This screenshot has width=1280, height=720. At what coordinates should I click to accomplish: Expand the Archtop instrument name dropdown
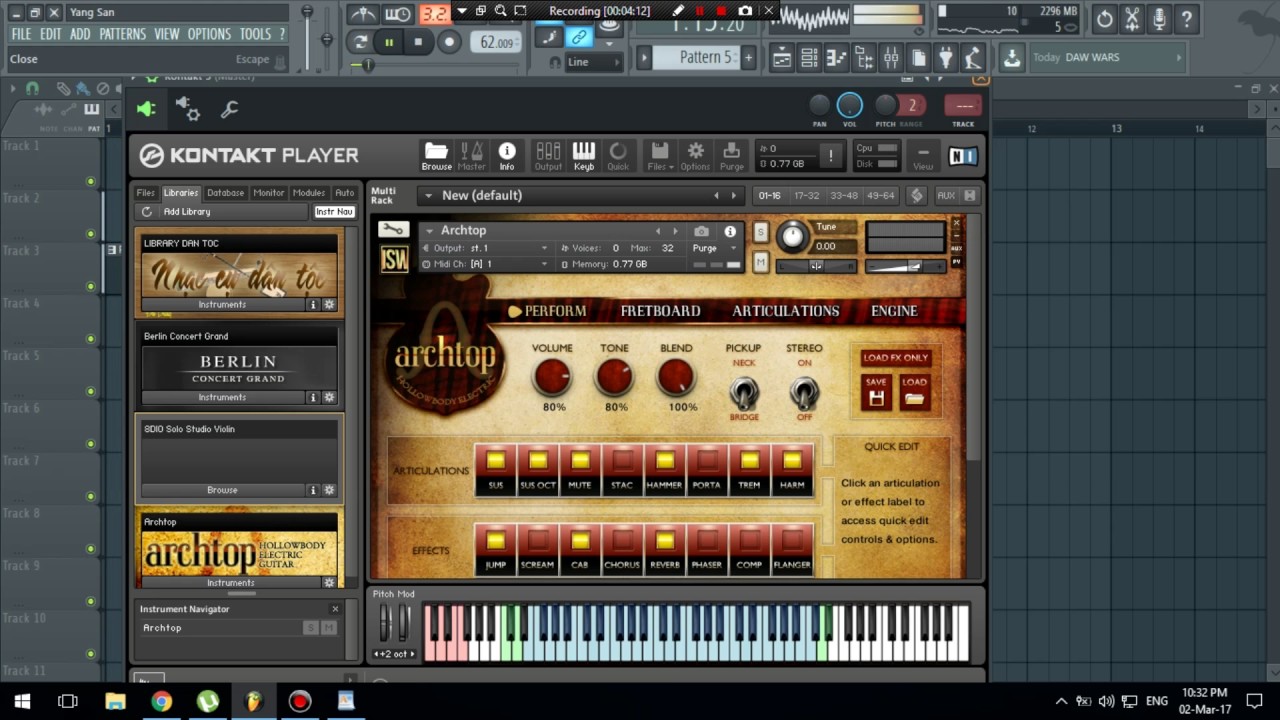pos(428,231)
